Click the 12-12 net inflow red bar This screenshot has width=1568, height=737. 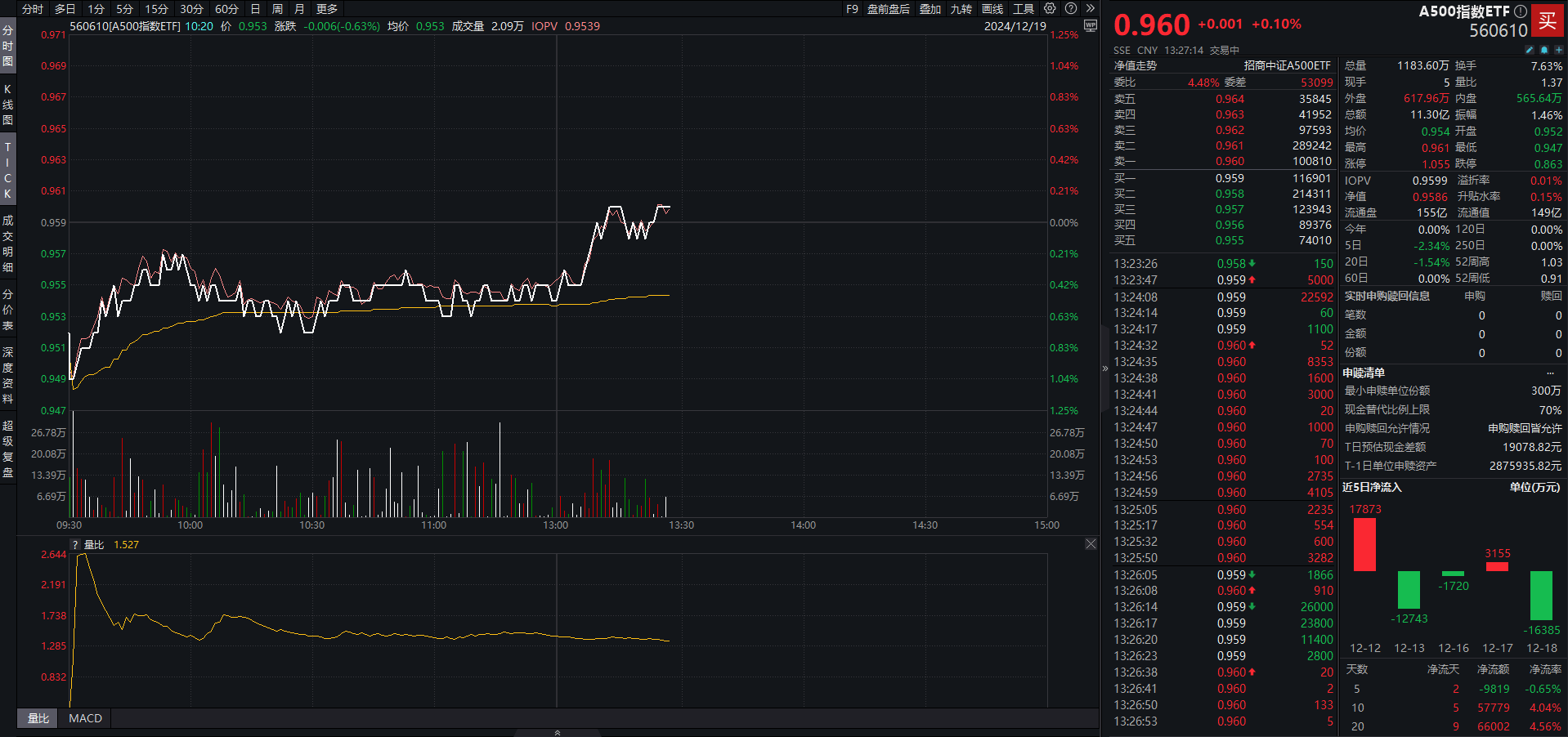pyautogui.click(x=1364, y=544)
